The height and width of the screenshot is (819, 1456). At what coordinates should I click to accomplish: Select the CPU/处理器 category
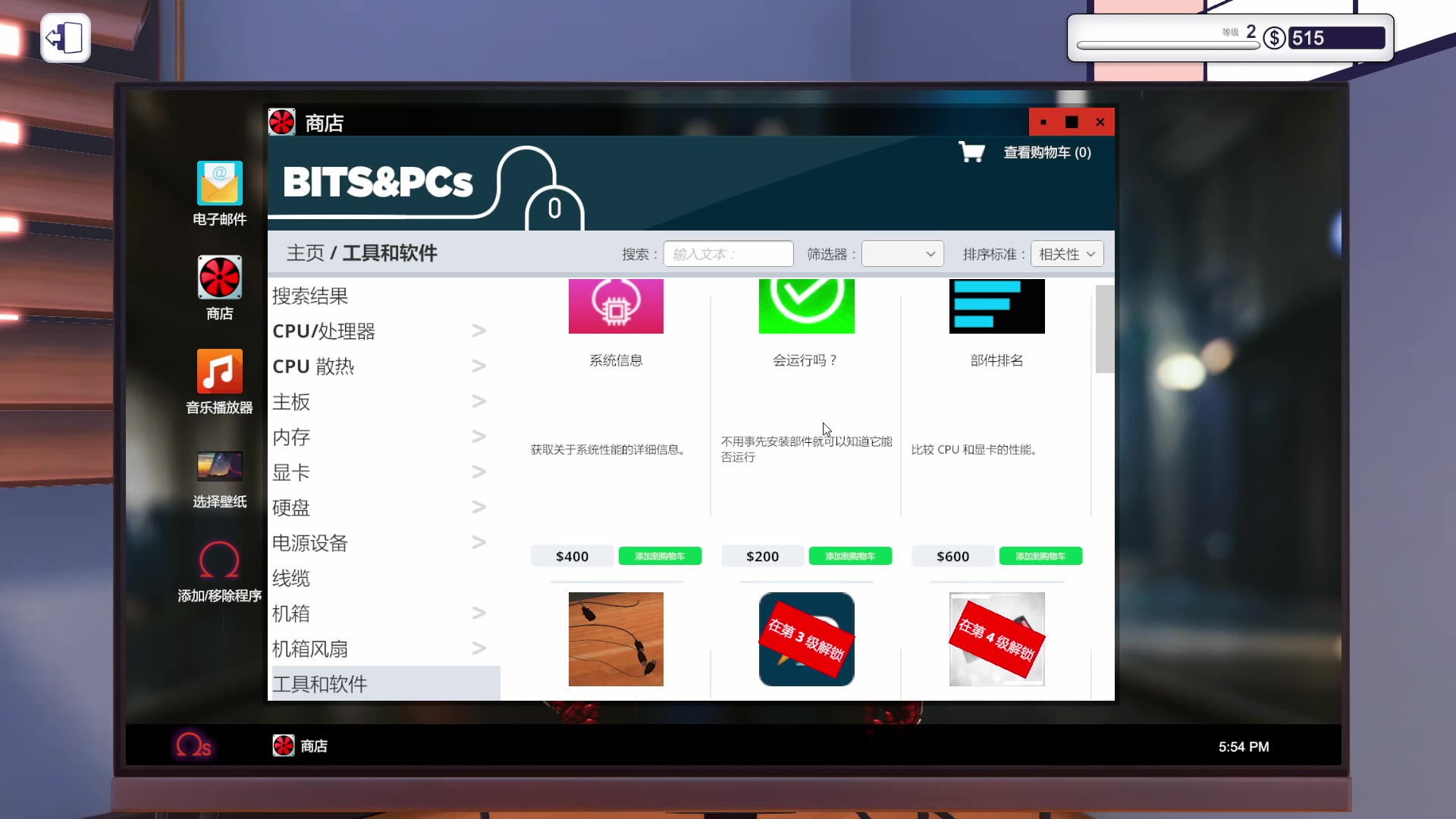coord(324,331)
